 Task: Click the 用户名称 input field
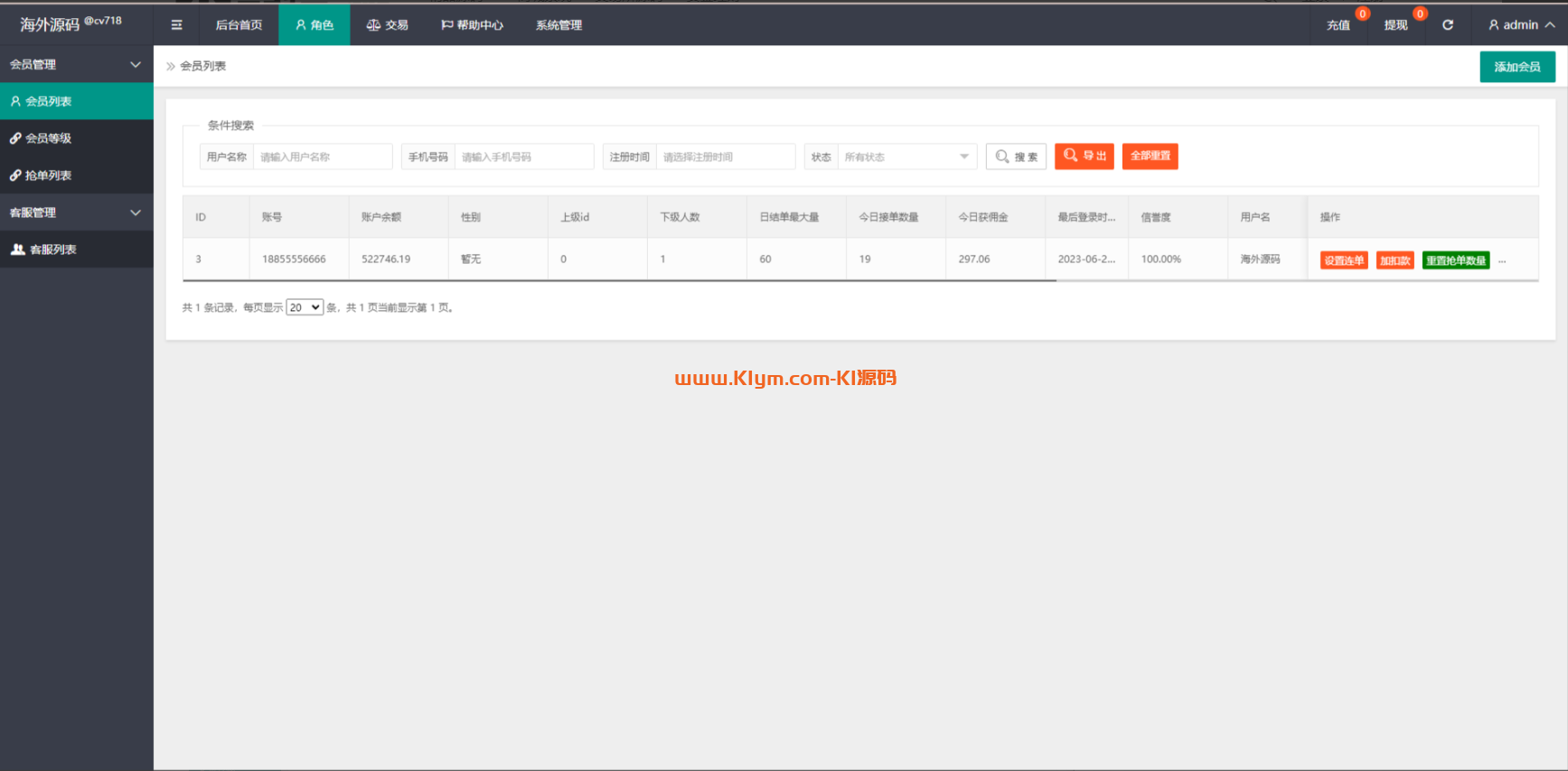pyautogui.click(x=323, y=156)
